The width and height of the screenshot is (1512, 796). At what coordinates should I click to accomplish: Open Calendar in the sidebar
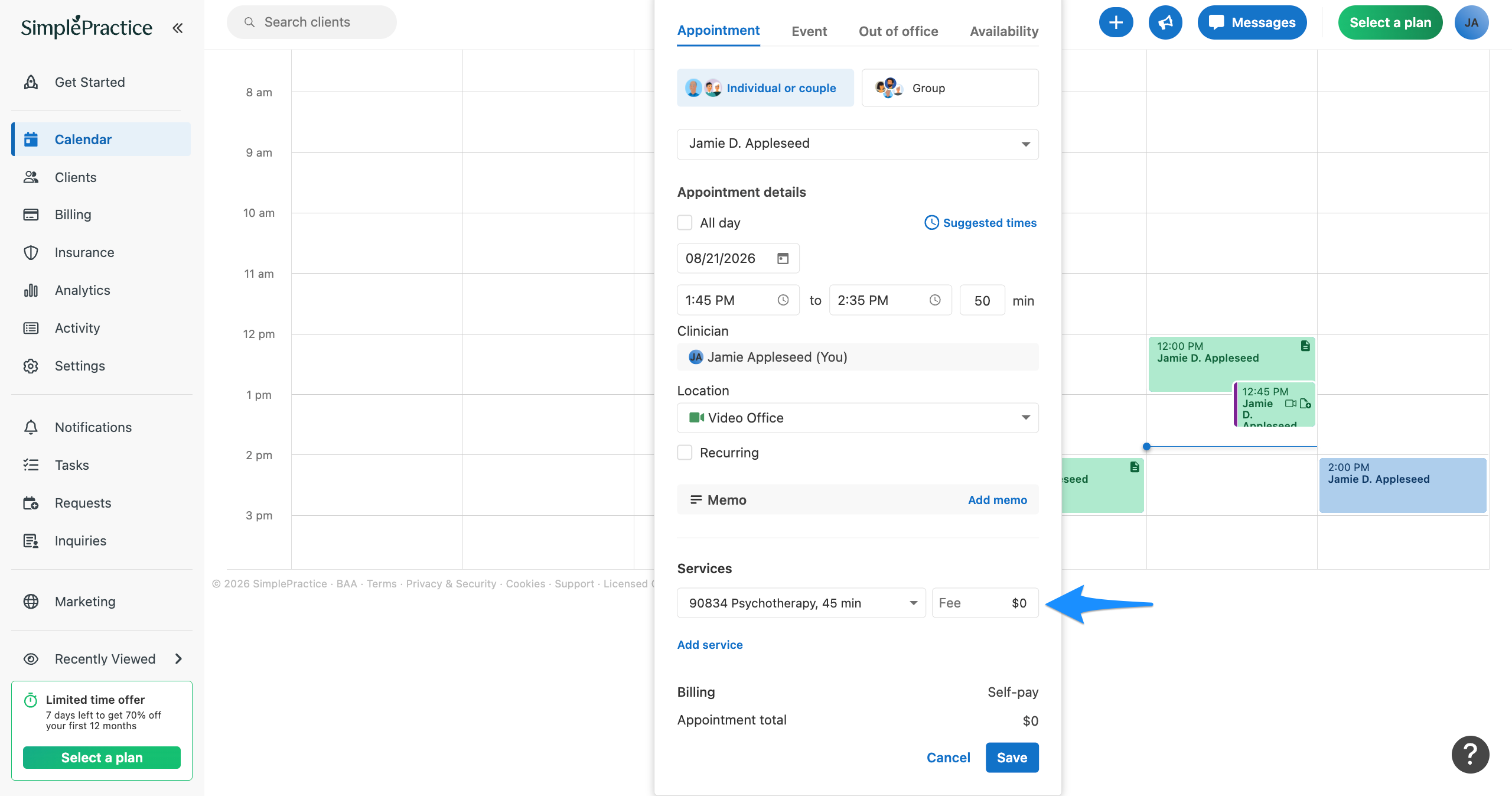pos(102,139)
